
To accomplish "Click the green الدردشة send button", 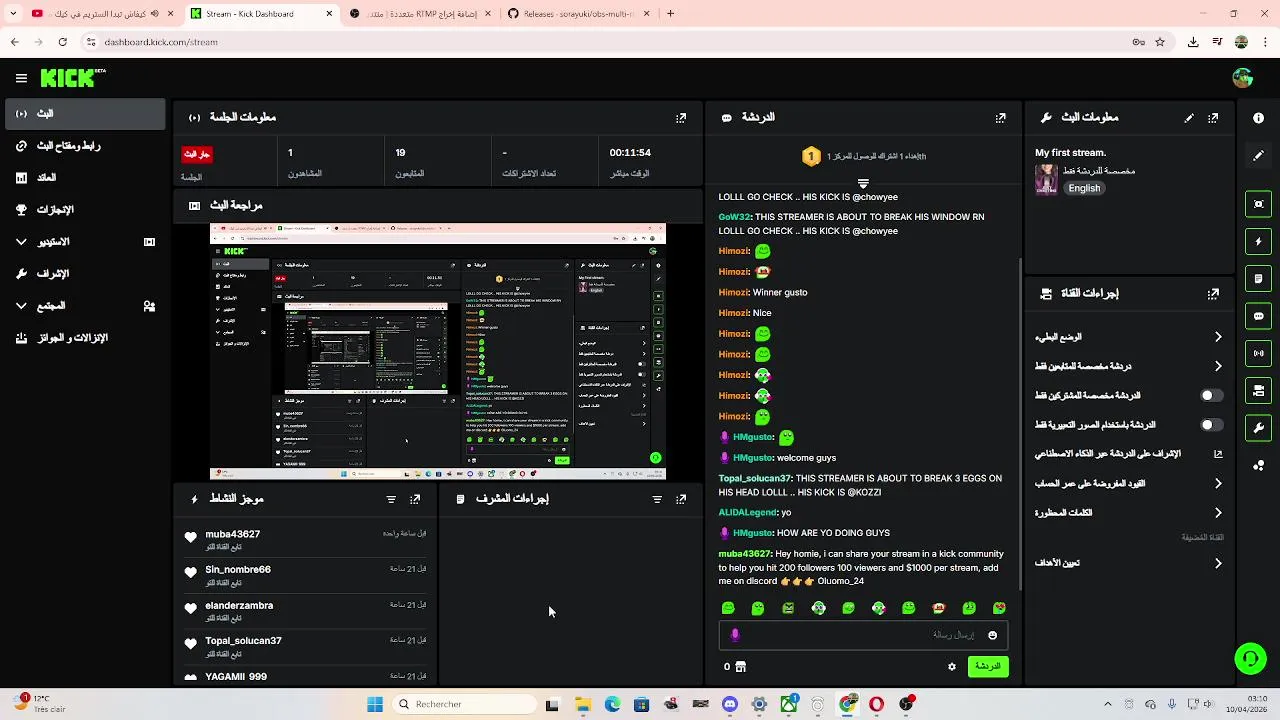I will coord(988,666).
